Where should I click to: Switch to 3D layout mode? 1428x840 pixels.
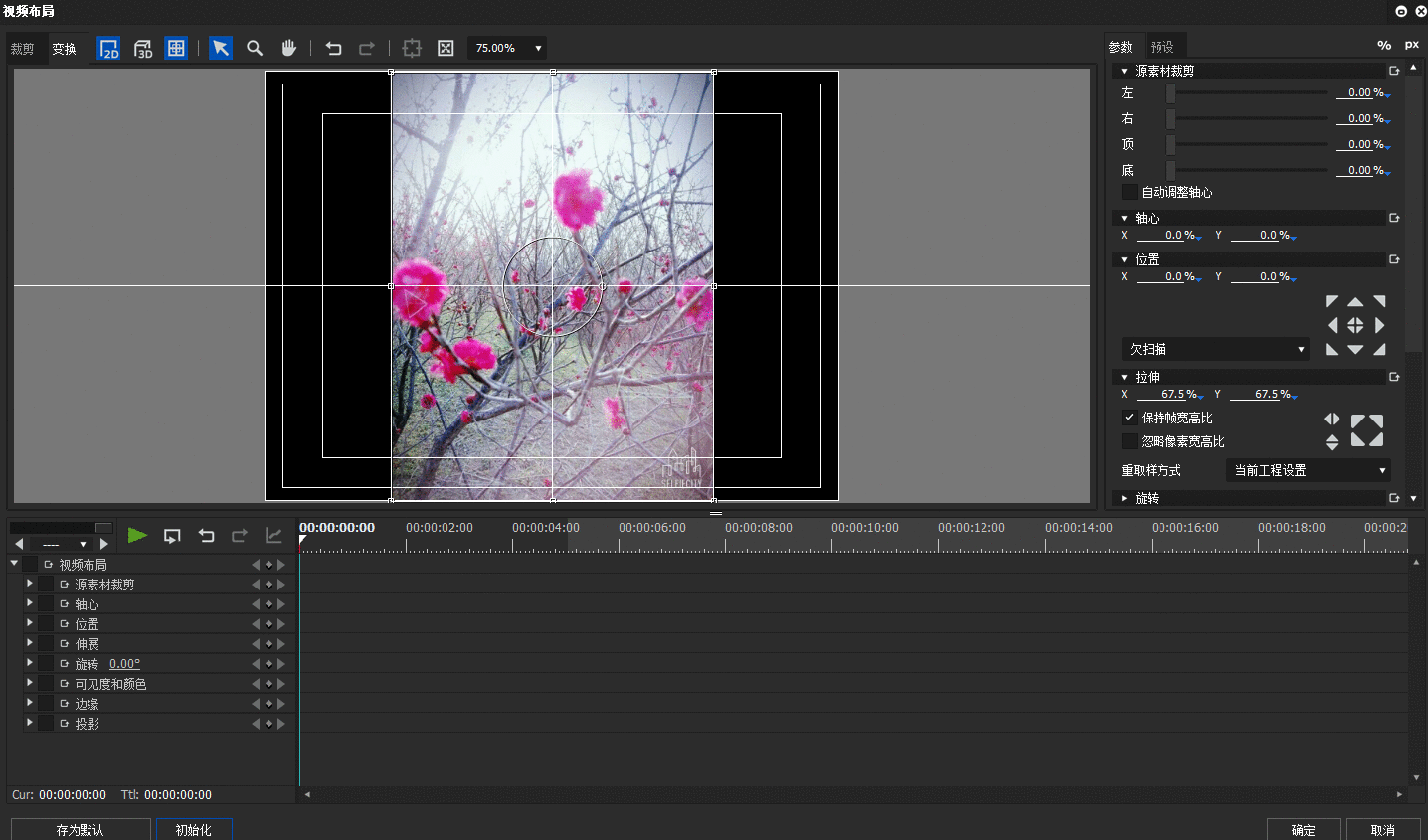click(143, 48)
